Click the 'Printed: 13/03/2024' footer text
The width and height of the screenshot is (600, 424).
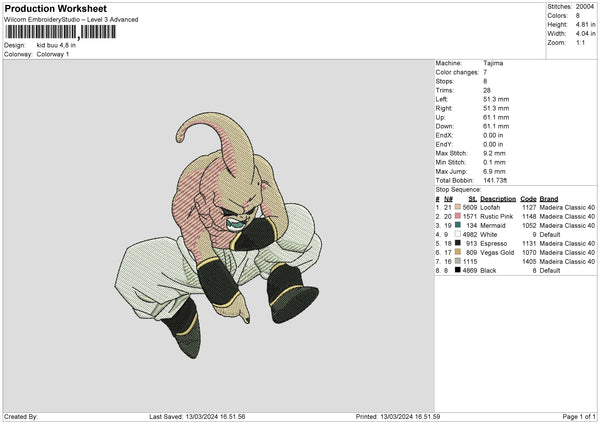point(398,416)
